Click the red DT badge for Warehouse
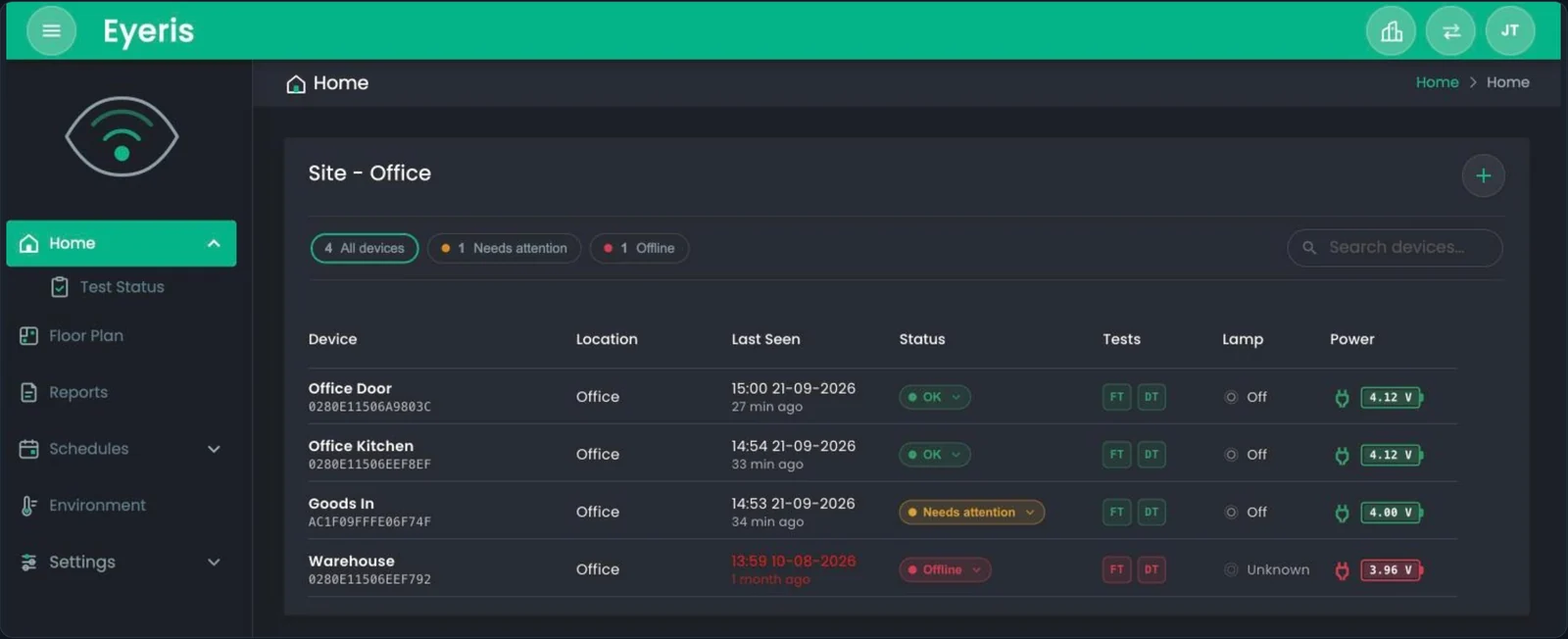 pos(1151,569)
